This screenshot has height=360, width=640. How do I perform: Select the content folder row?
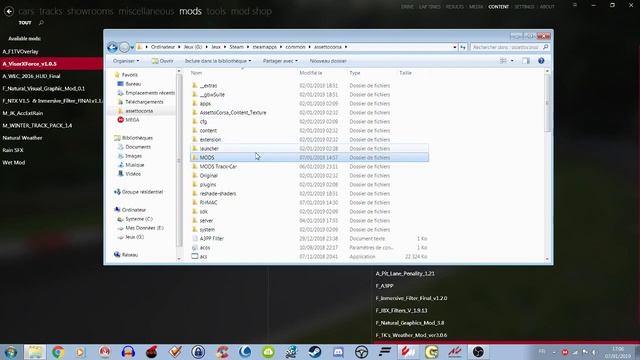[309, 131]
